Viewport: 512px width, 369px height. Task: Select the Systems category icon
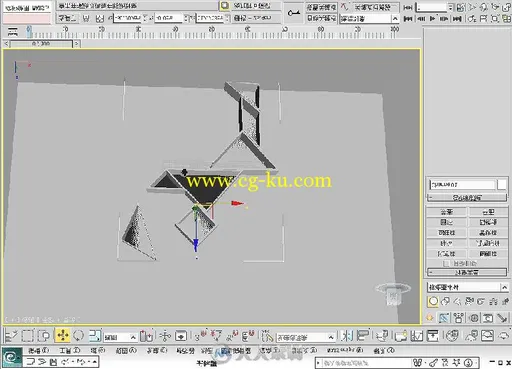click(x=505, y=301)
